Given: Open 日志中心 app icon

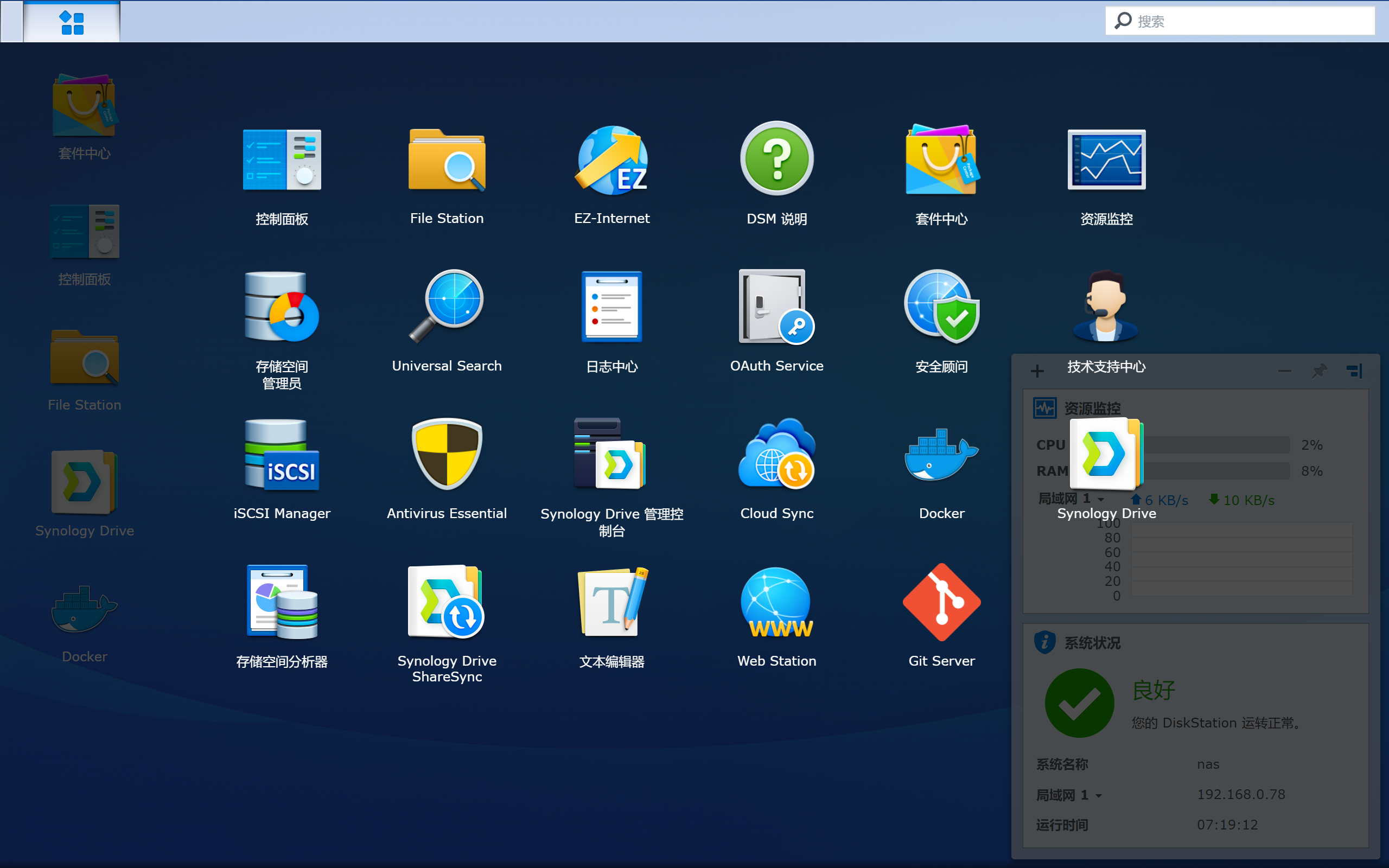Looking at the screenshot, I should (x=612, y=307).
